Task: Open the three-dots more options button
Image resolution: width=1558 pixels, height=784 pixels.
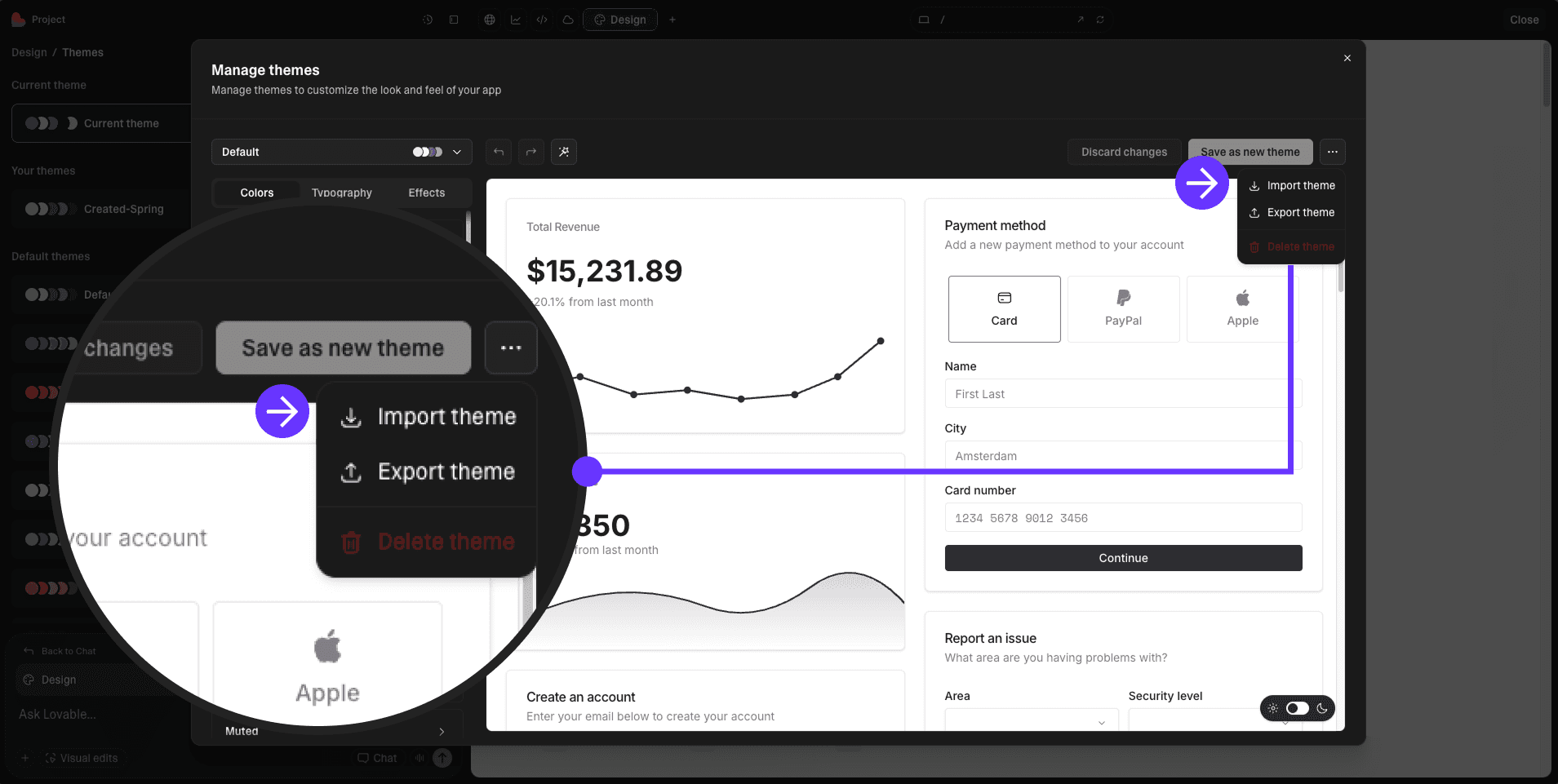Action: pos(1332,152)
